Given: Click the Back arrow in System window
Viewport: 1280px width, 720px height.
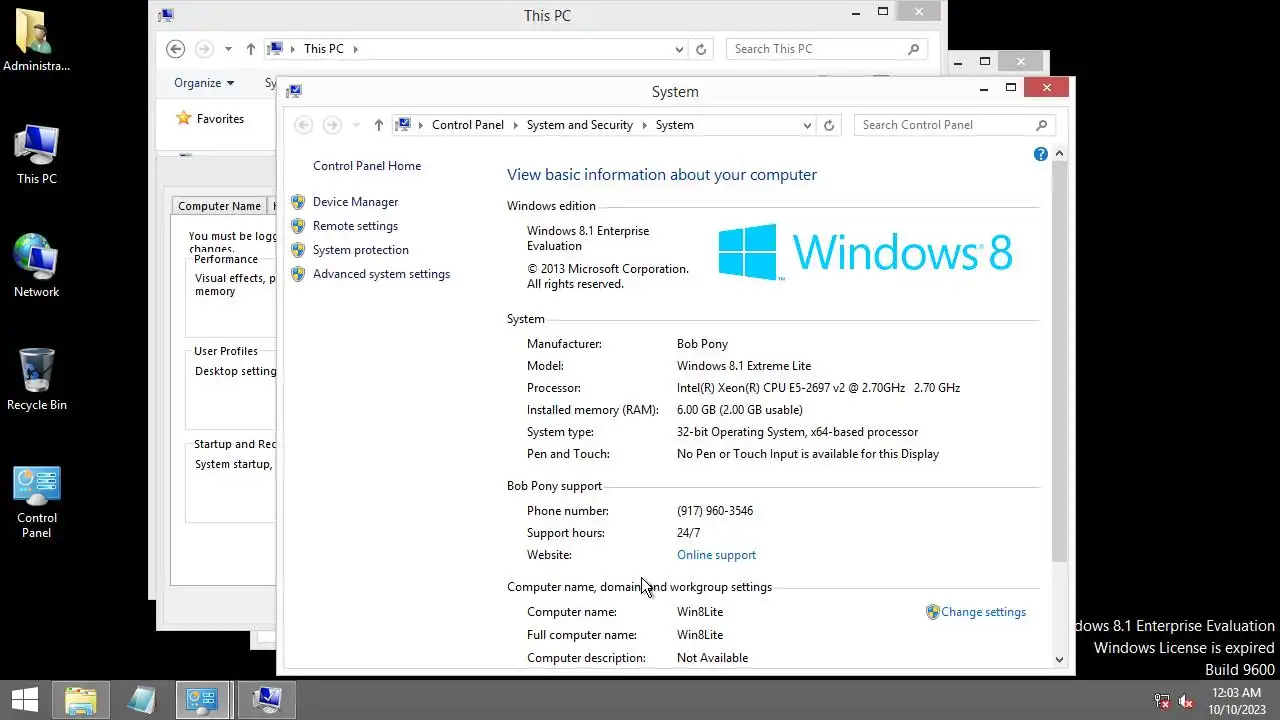Looking at the screenshot, I should 304,125.
